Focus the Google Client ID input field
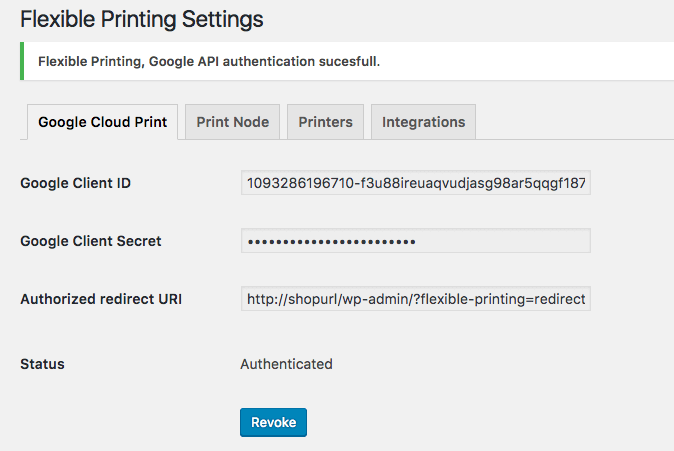 (416, 183)
